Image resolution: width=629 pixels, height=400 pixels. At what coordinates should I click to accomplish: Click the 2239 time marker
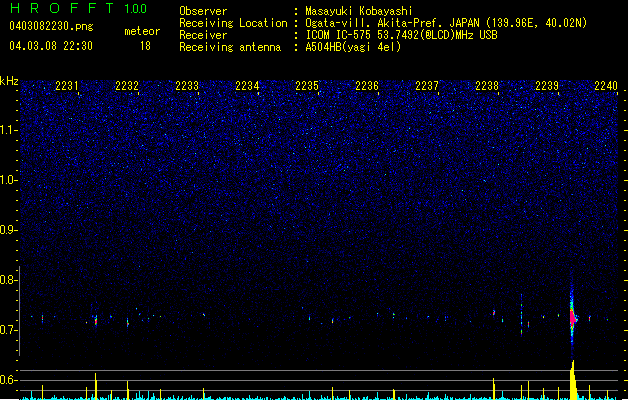pos(547,86)
